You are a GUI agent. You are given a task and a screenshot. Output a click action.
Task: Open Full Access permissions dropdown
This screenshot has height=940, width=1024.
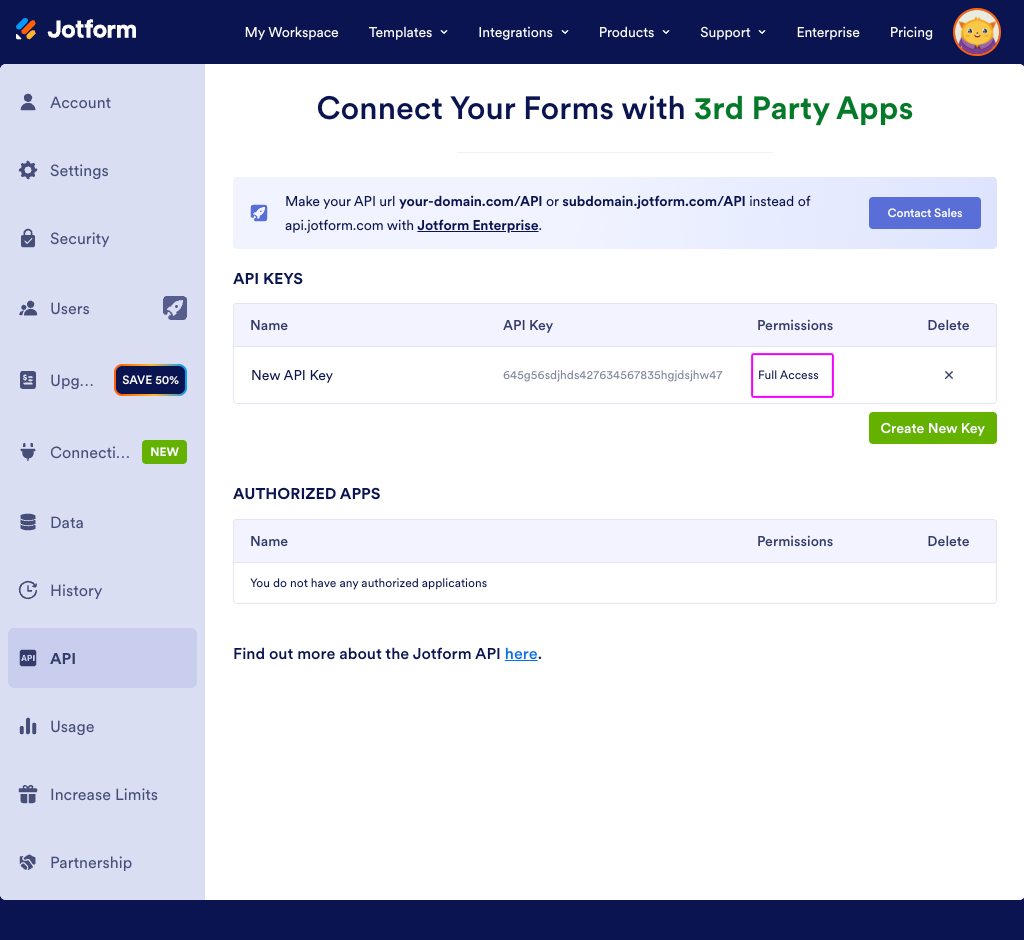(792, 375)
